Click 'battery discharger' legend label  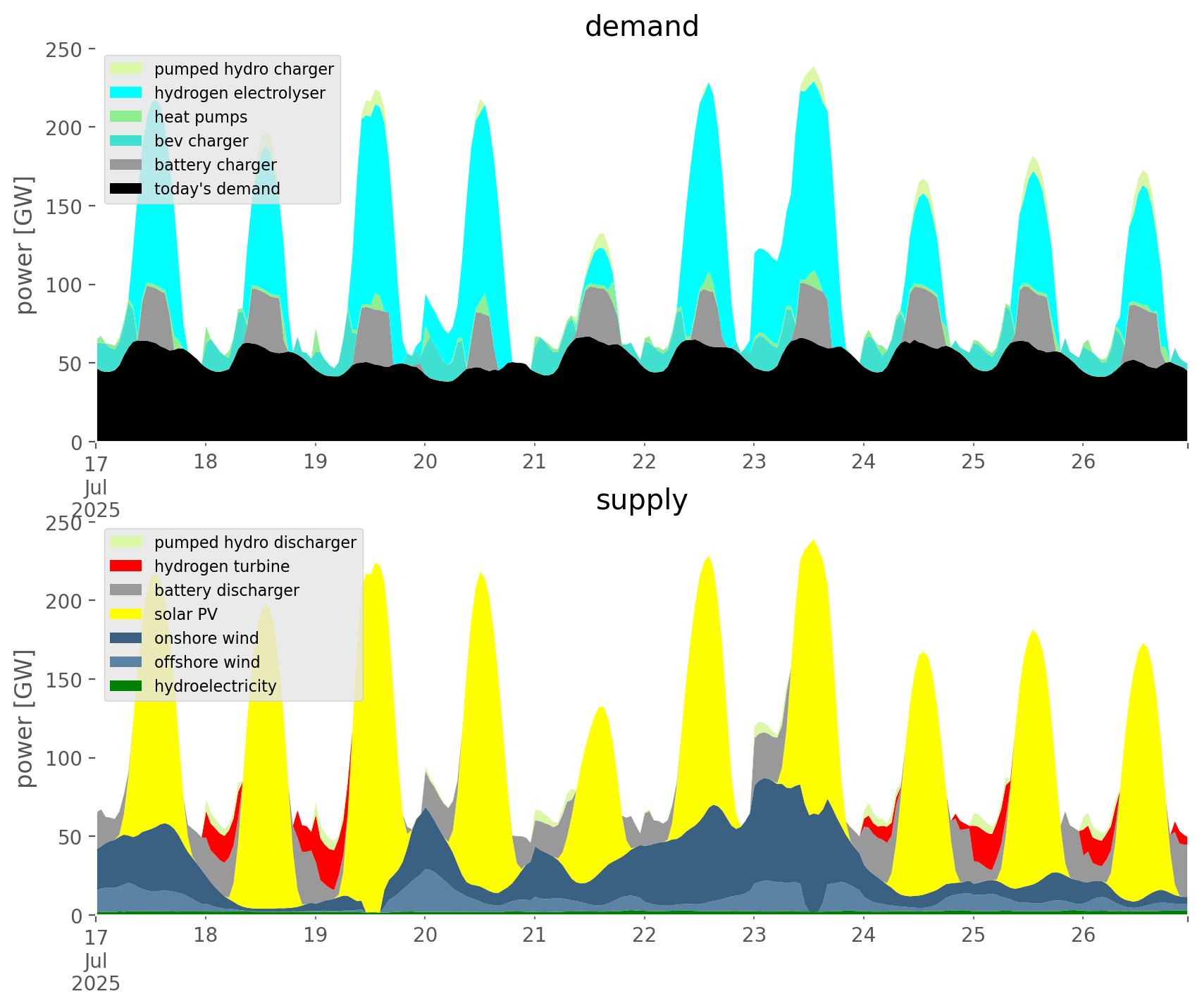tap(227, 591)
